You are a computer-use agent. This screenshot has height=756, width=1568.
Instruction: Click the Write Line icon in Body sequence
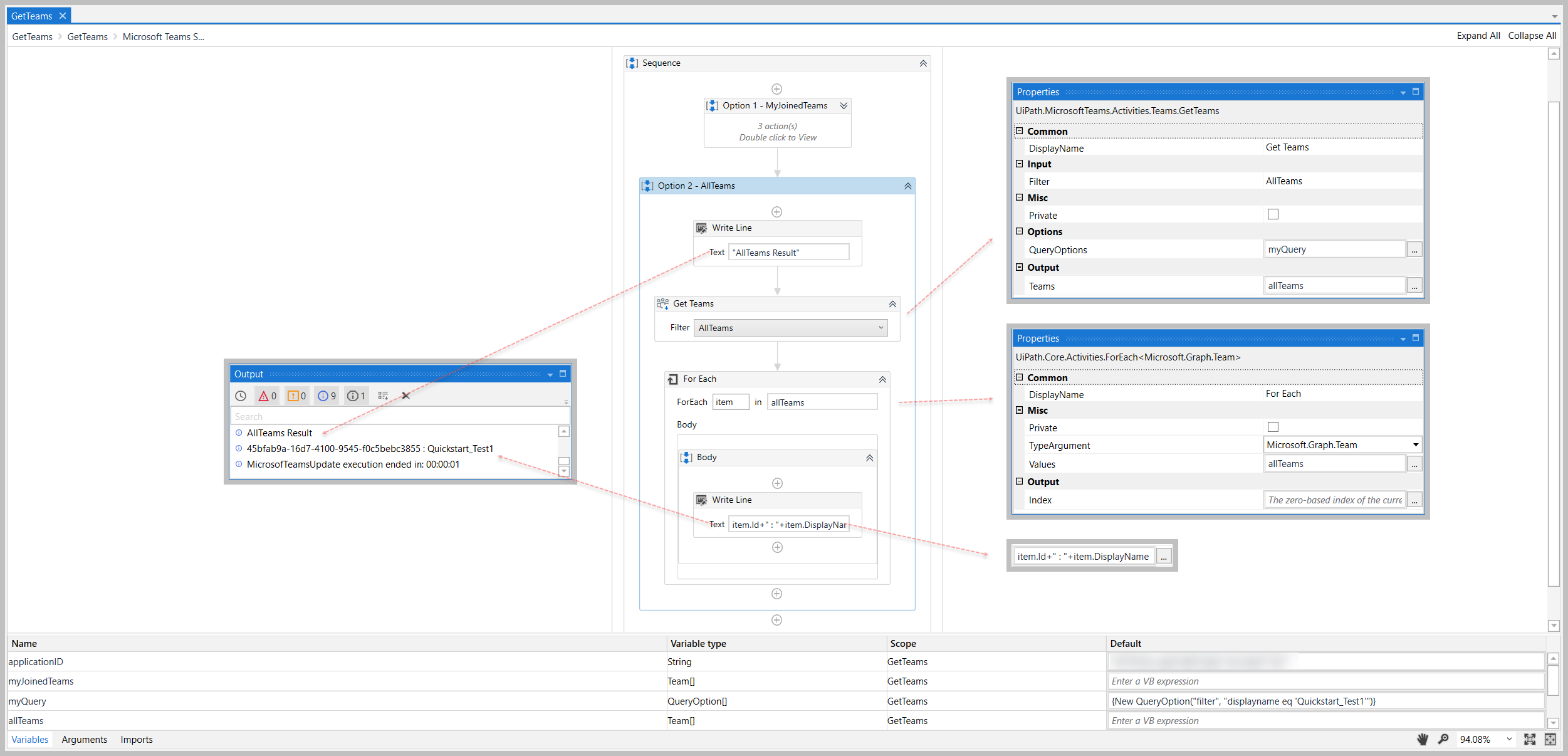(702, 500)
